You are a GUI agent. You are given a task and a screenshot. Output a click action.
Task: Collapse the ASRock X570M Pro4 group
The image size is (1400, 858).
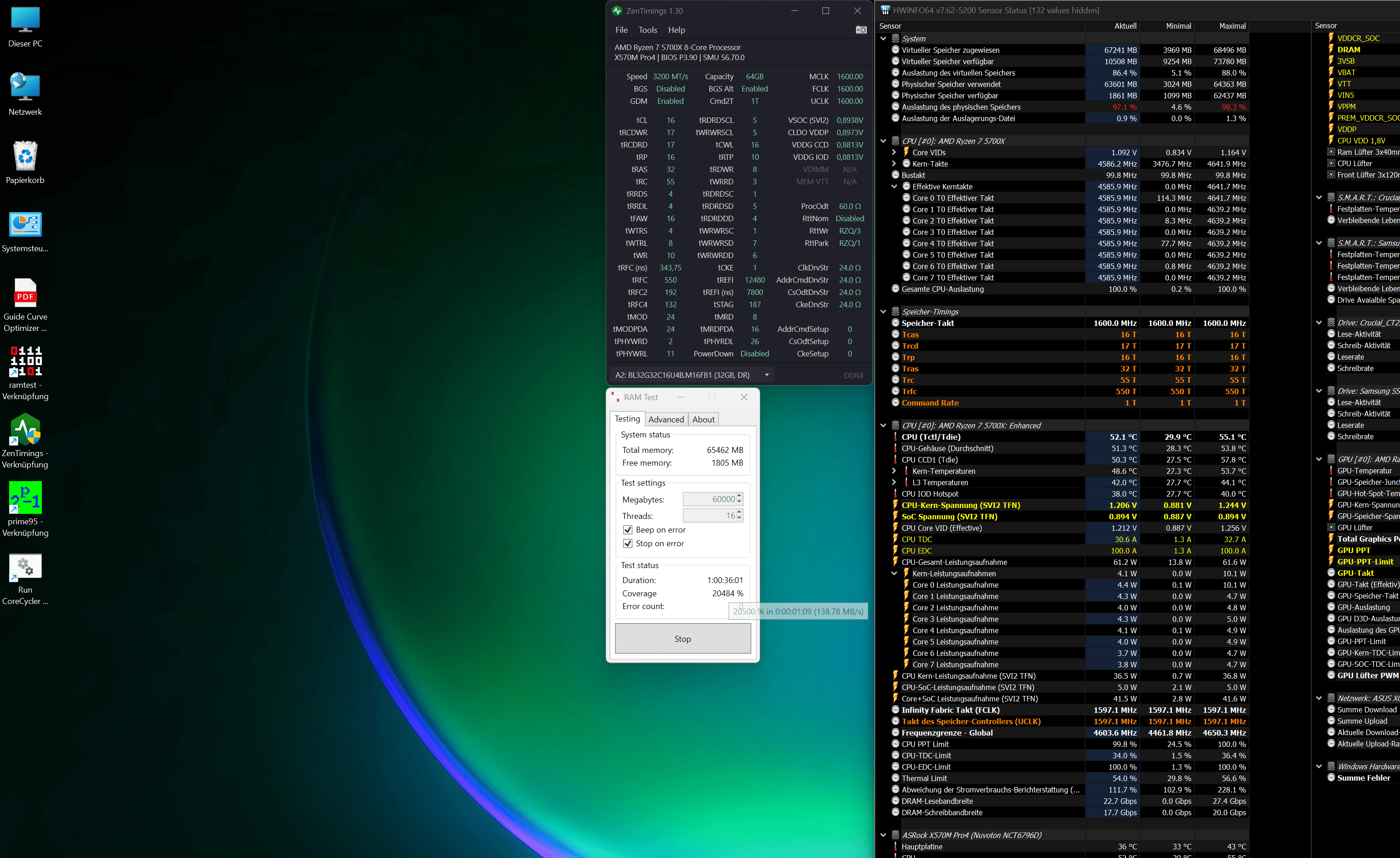[x=884, y=835]
